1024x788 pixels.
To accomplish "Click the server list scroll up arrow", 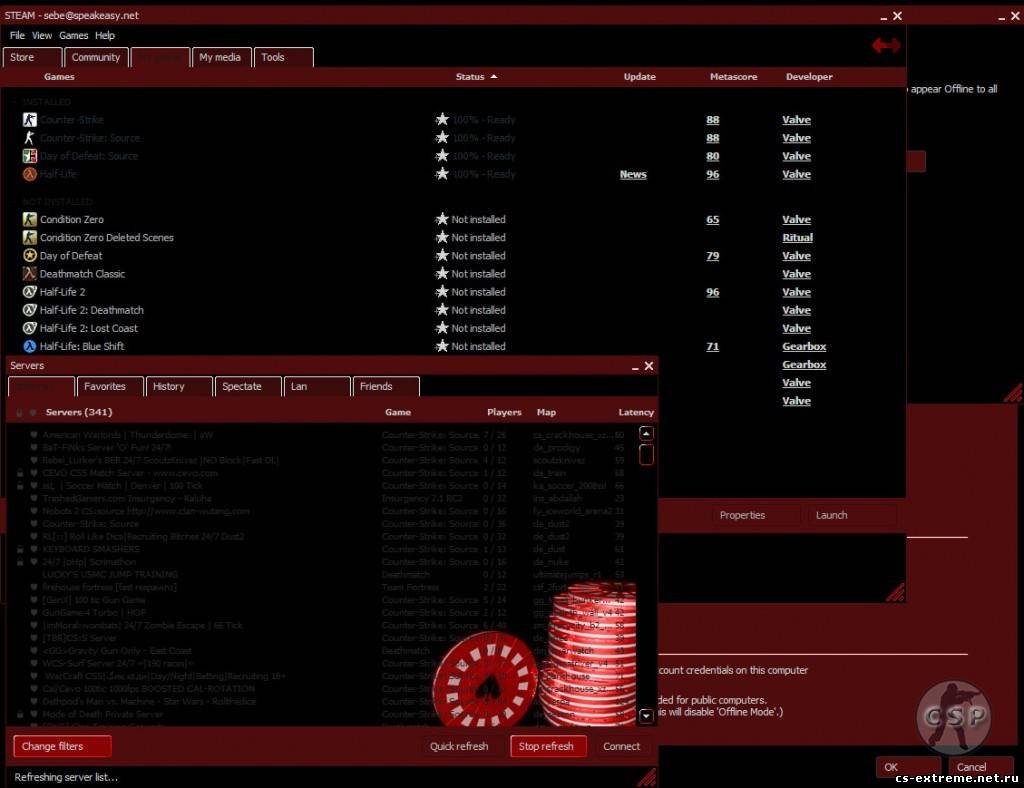I will point(646,433).
